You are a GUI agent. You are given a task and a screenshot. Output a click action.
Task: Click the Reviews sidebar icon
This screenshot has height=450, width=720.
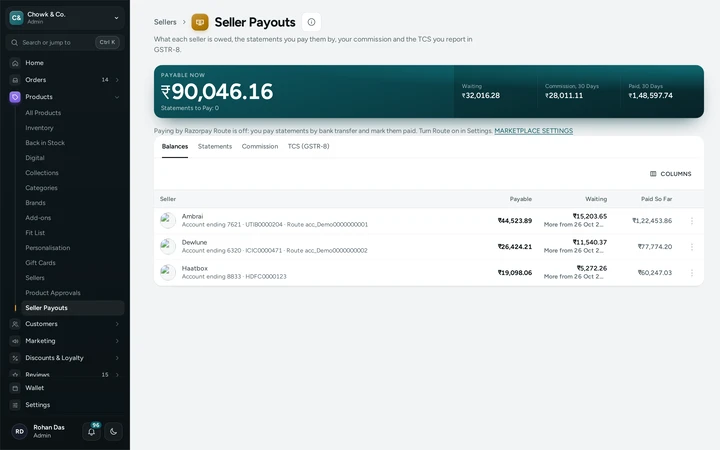tap(15, 374)
